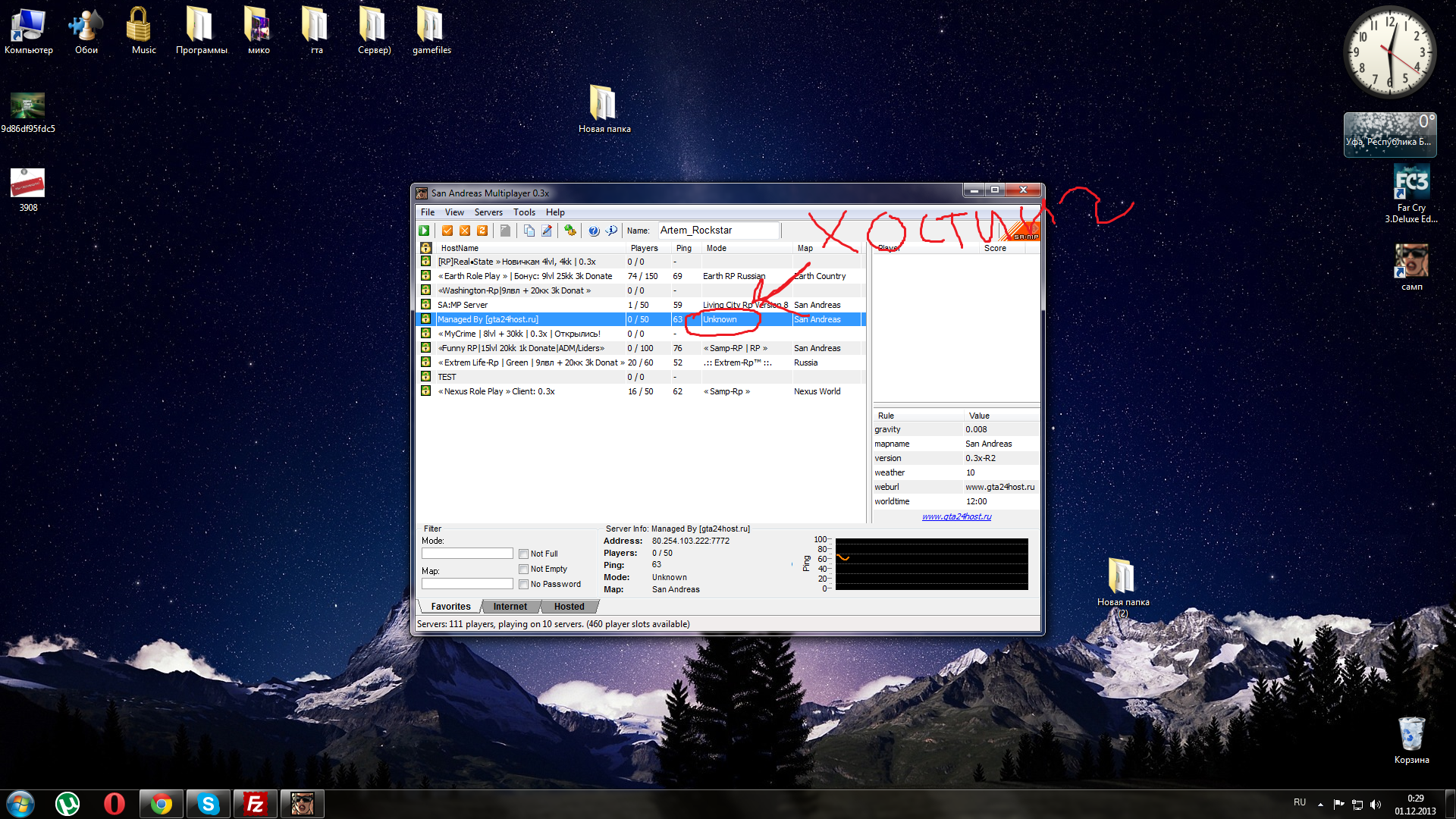Select the Компьютер desktop icon

[29, 31]
